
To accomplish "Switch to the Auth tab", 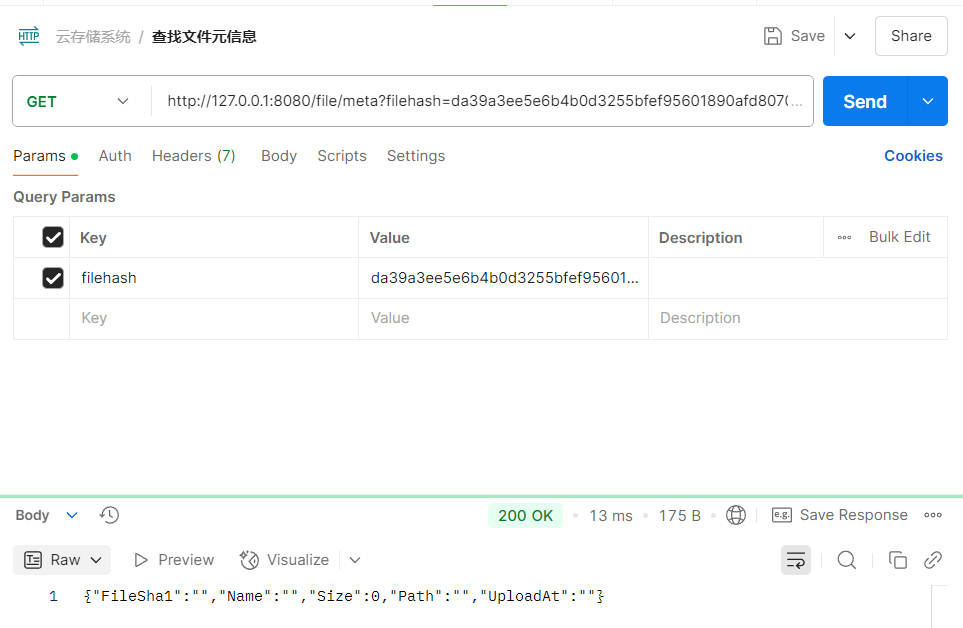I will [x=115, y=156].
